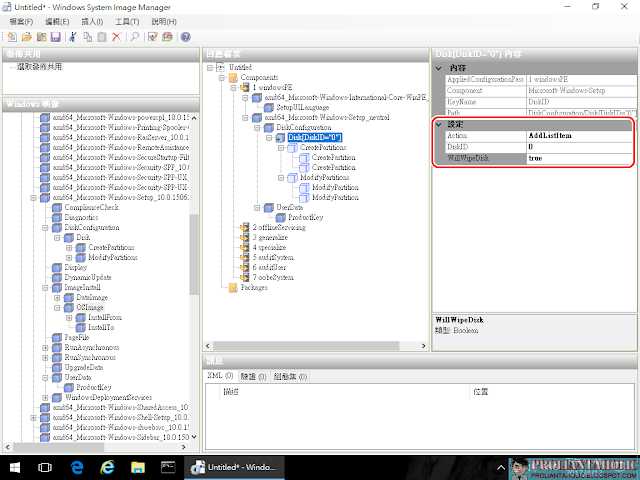Image resolution: width=640 pixels, height=480 pixels.
Task: Select ProductKey under UserData in answer file
Action: 305,218
